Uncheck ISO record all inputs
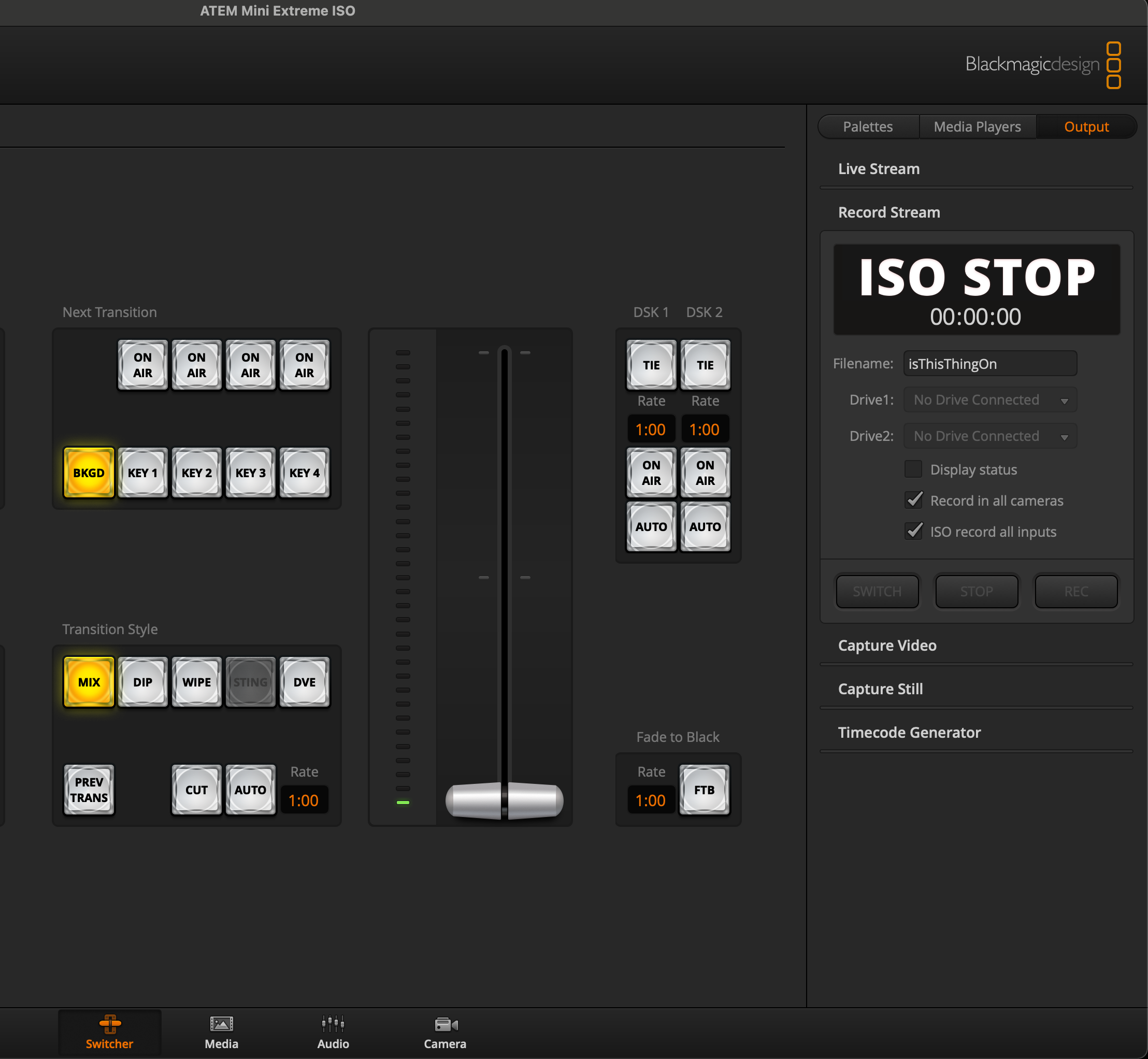 913,531
